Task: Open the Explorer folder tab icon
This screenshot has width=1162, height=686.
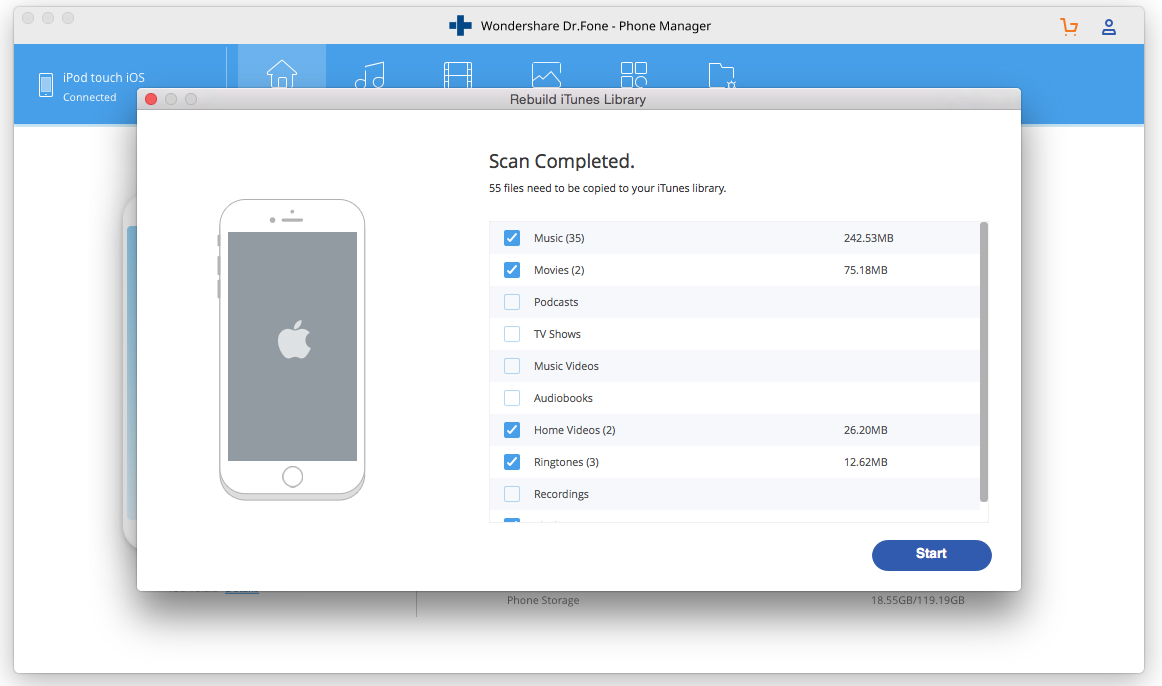Action: [x=722, y=75]
